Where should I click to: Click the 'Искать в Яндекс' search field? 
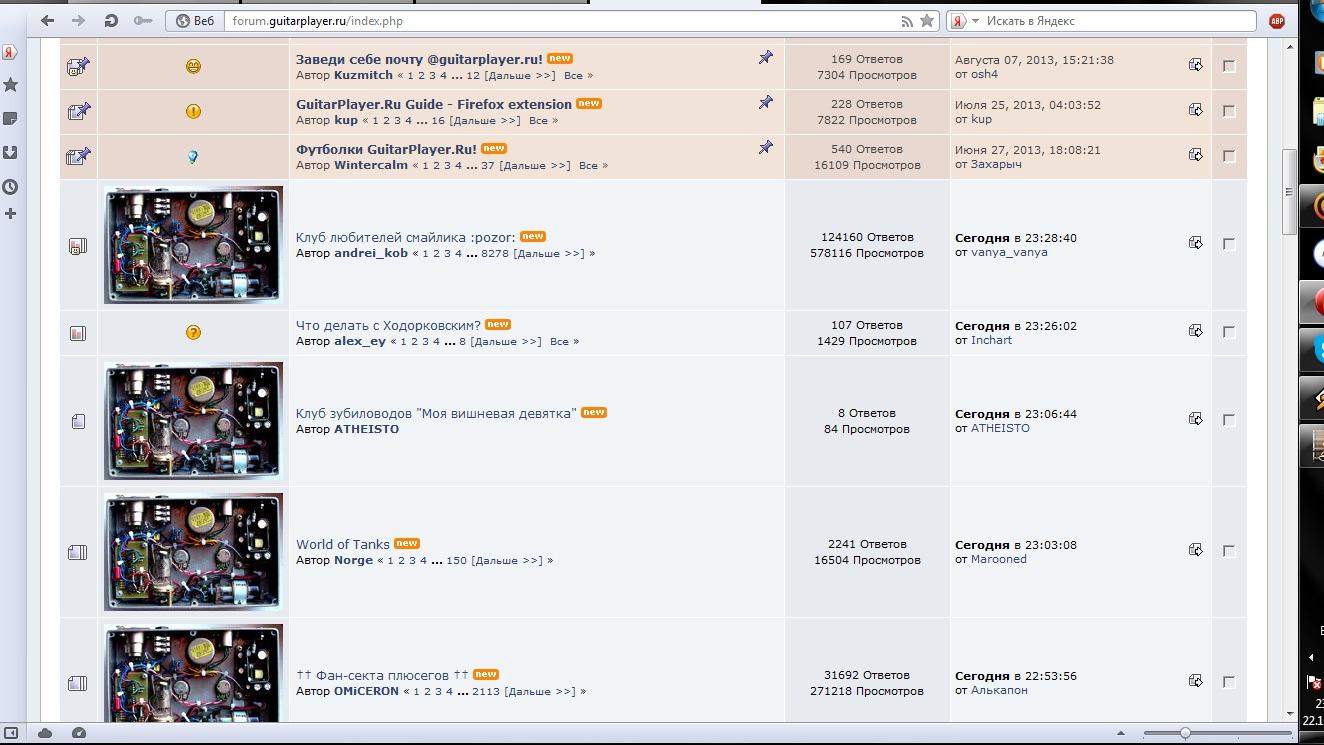pos(1118,20)
